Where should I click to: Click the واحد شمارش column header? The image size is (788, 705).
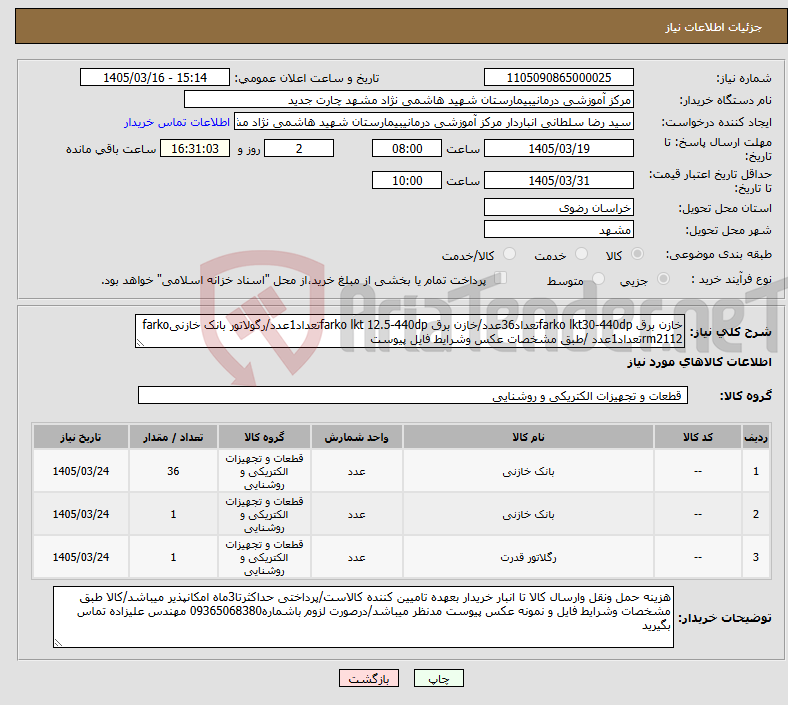tap(356, 437)
